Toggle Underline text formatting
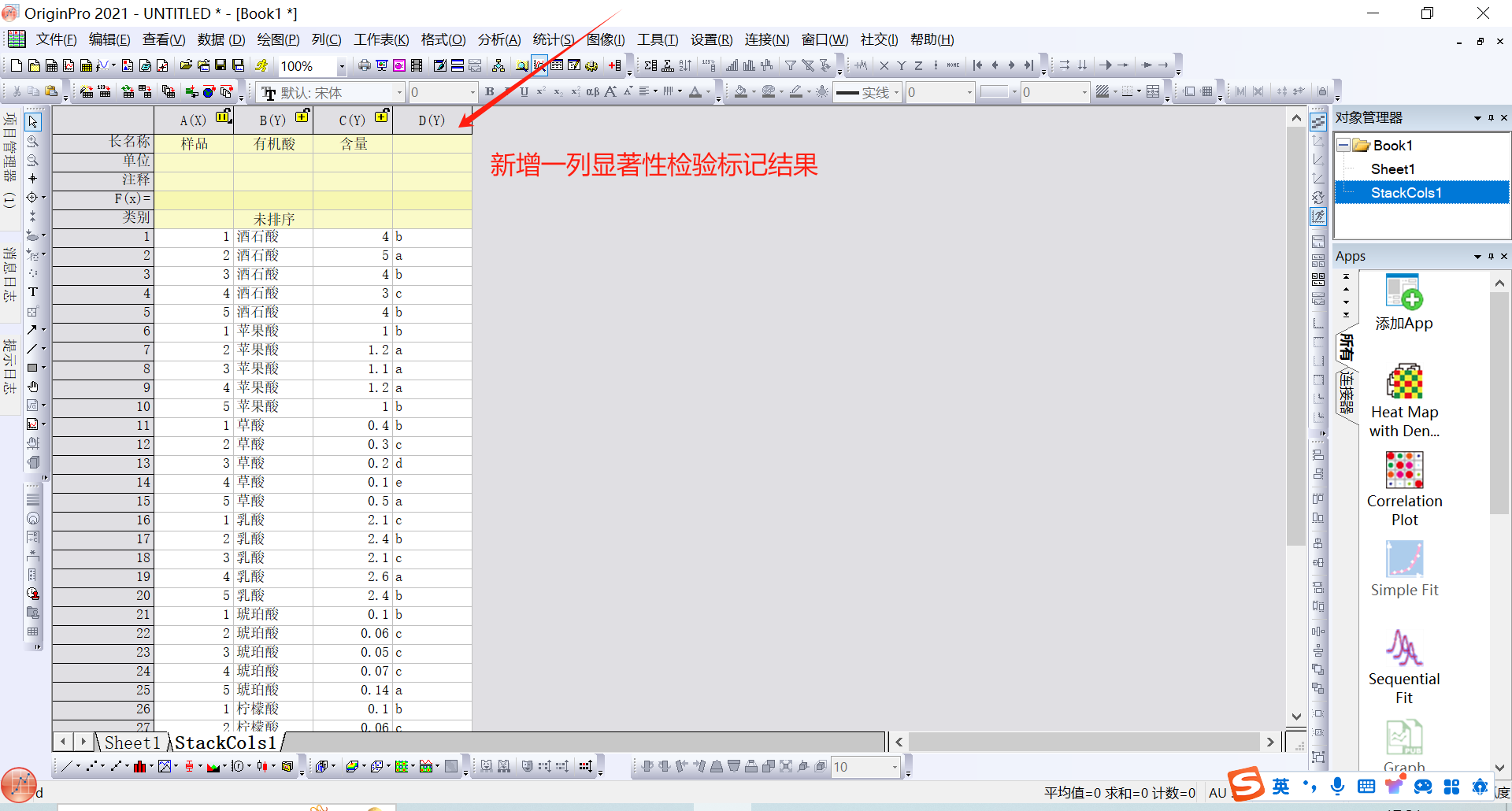Viewport: 1512px width, 811px height. point(524,92)
